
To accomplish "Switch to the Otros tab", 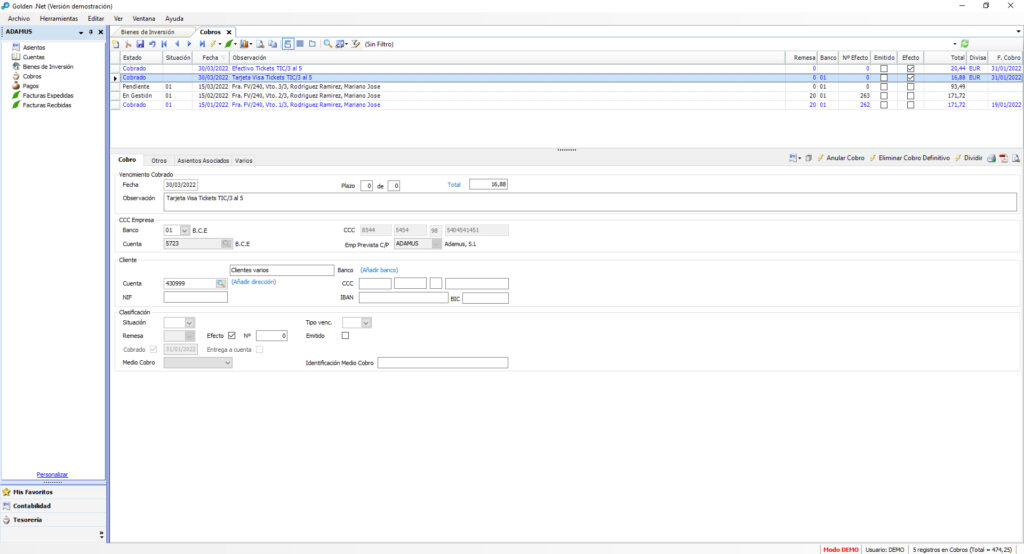I will pos(159,161).
